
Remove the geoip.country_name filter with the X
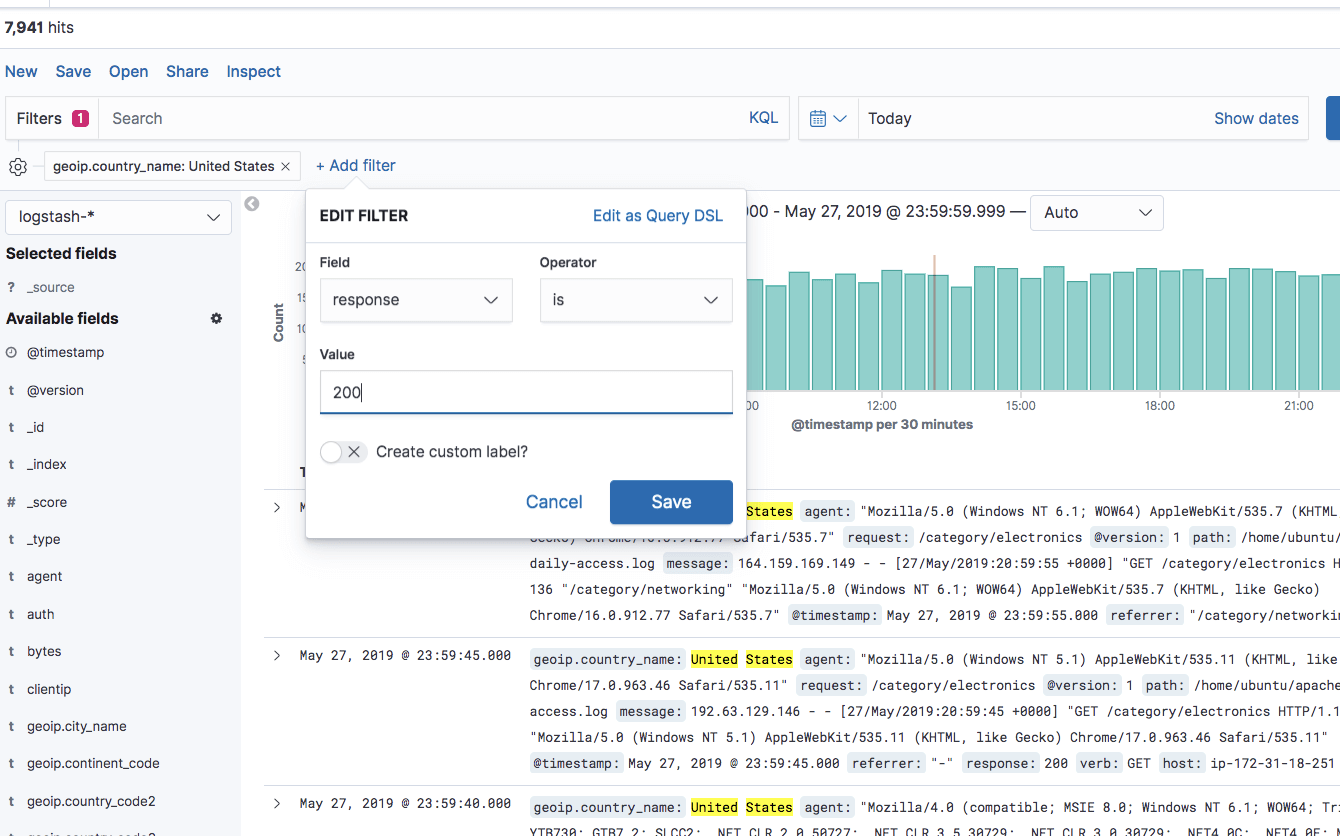coord(285,167)
